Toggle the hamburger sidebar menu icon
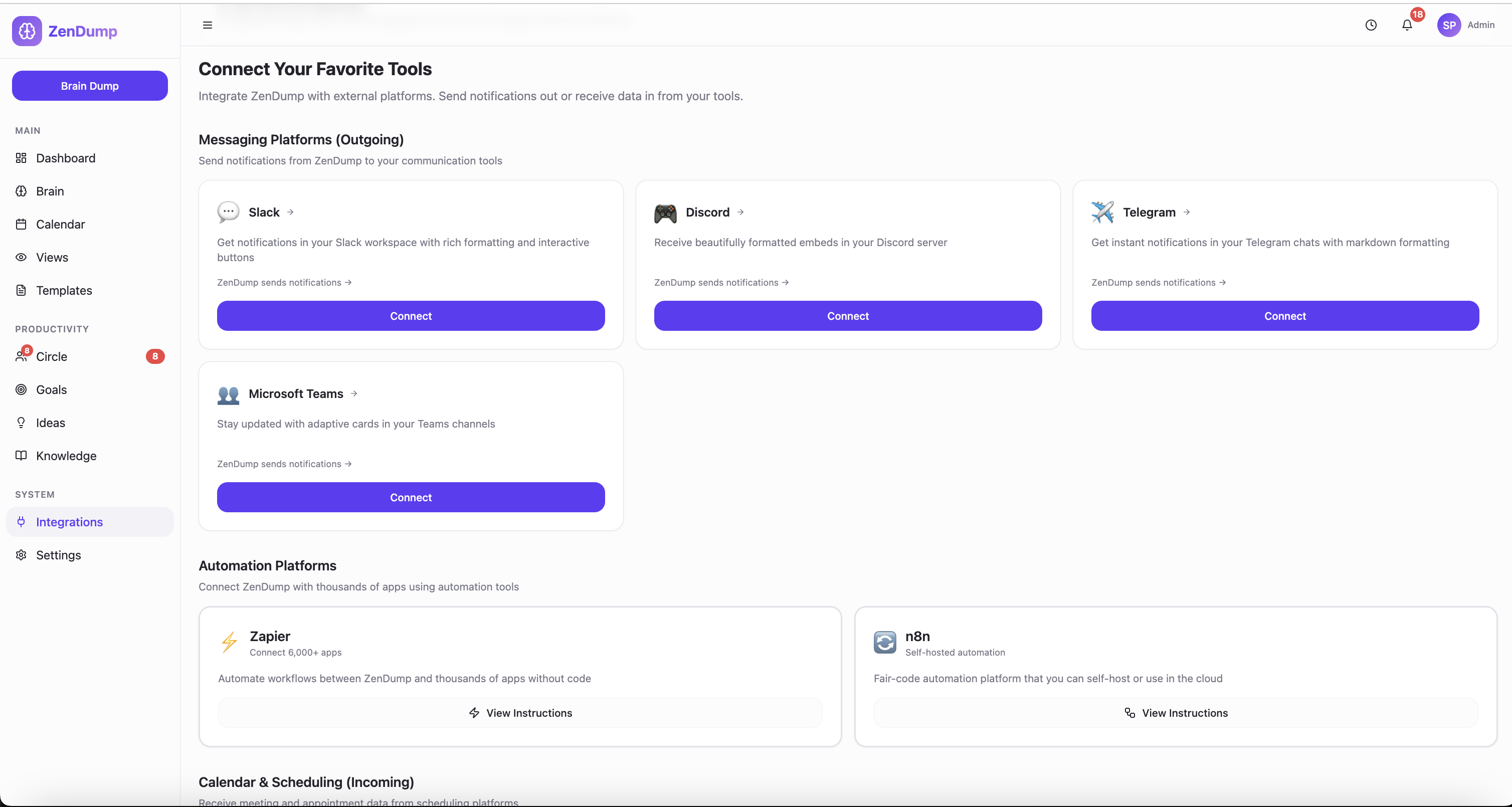 click(x=207, y=25)
